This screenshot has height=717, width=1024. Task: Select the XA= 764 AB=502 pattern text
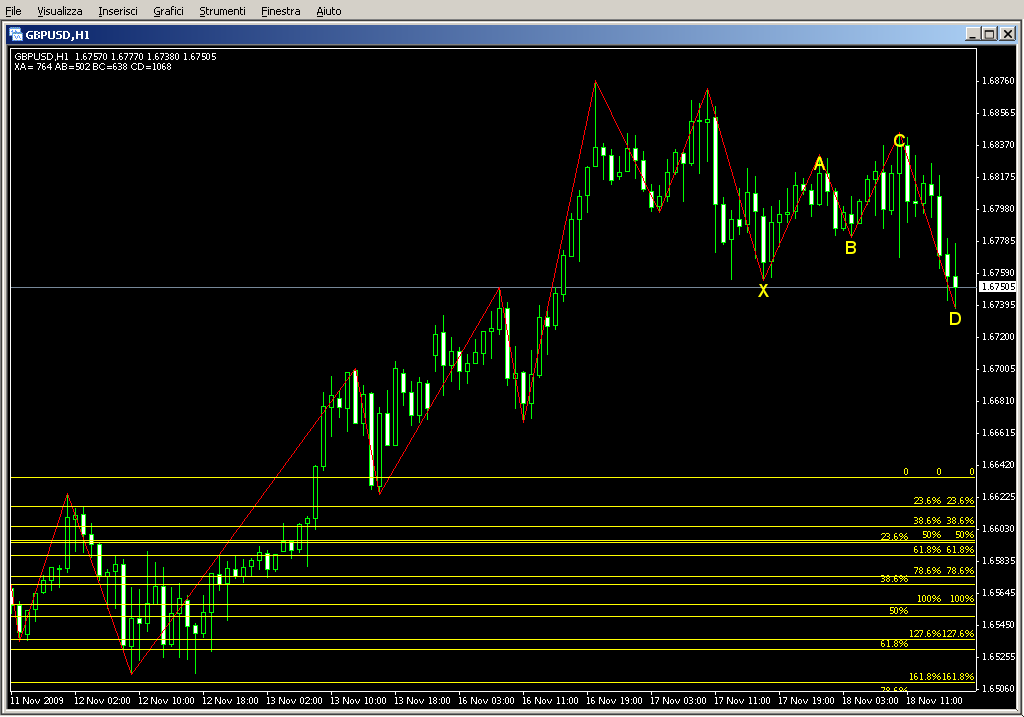[x=93, y=67]
